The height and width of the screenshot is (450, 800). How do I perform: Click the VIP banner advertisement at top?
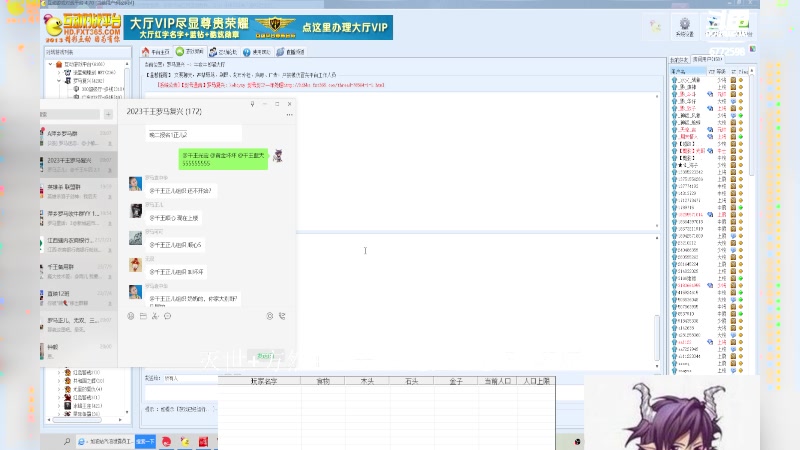(x=258, y=28)
